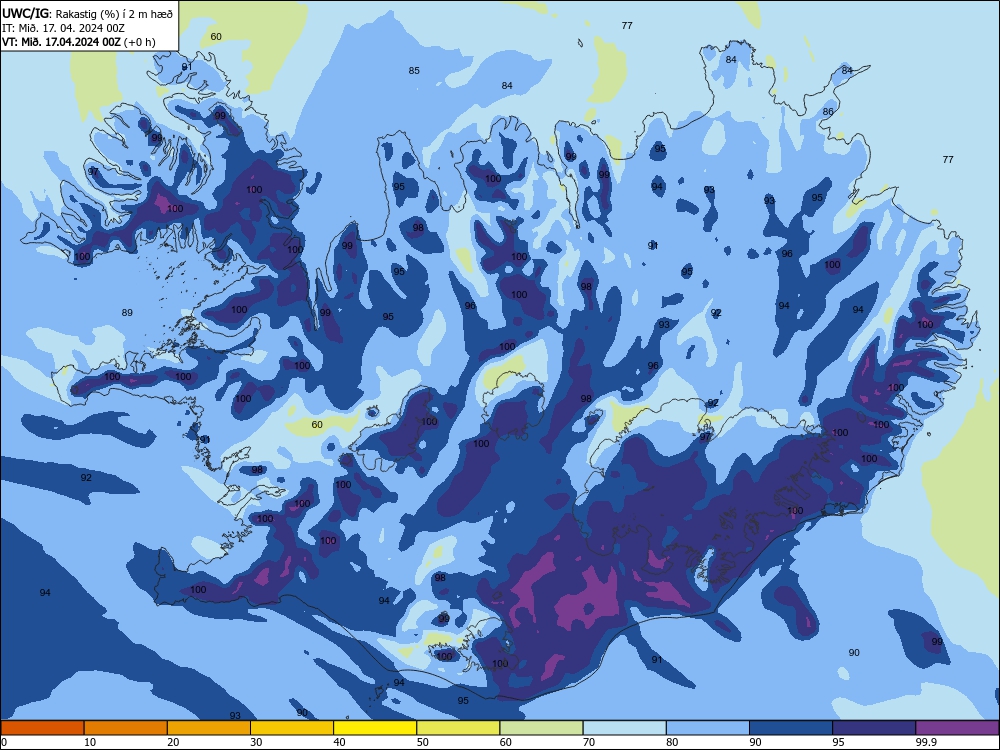
Task: Click the '89' humidity value on the map
Action: click(127, 312)
